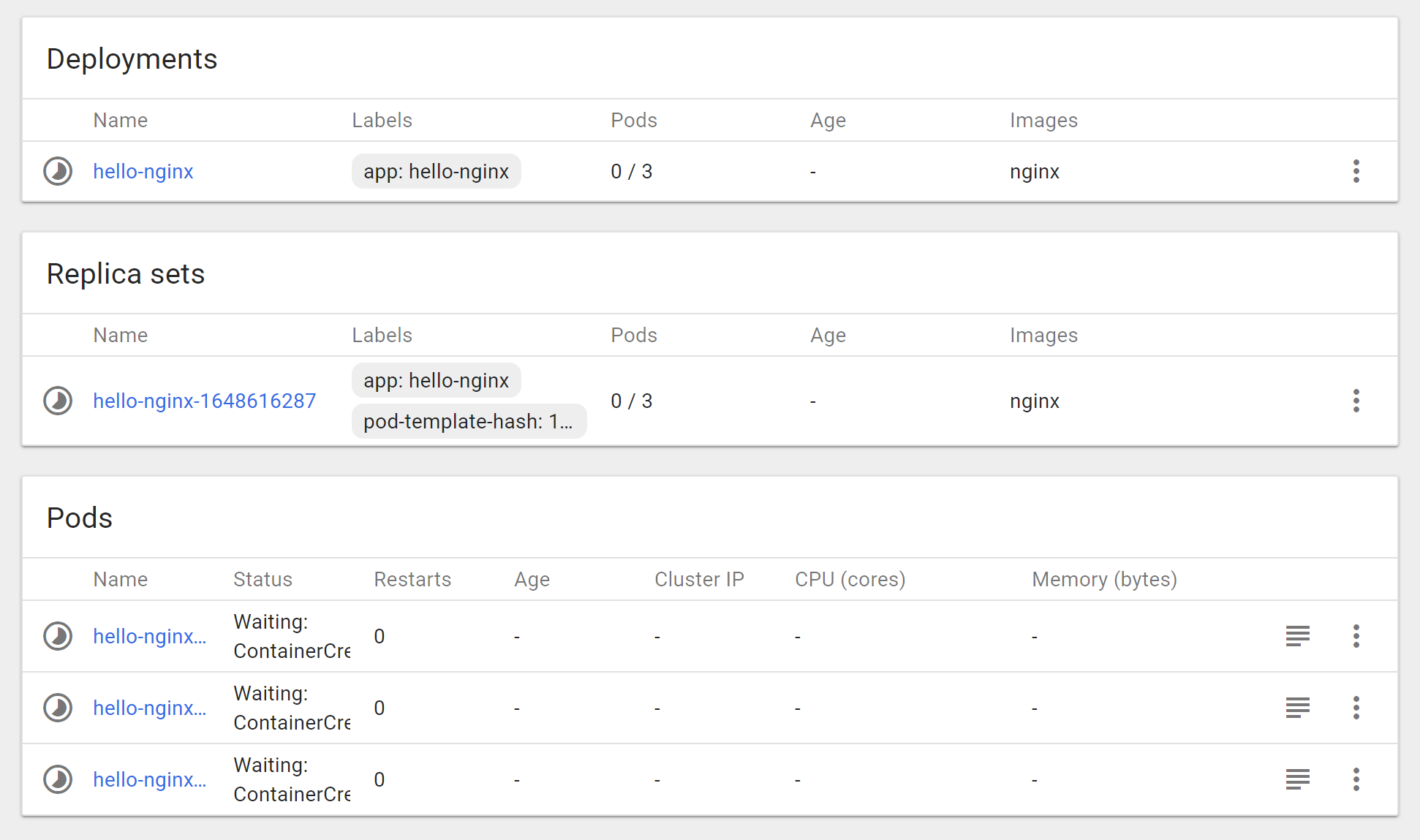Viewport: 1420px width, 840px height.
Task: Click restarts value 0 of second pod
Action: click(x=379, y=708)
